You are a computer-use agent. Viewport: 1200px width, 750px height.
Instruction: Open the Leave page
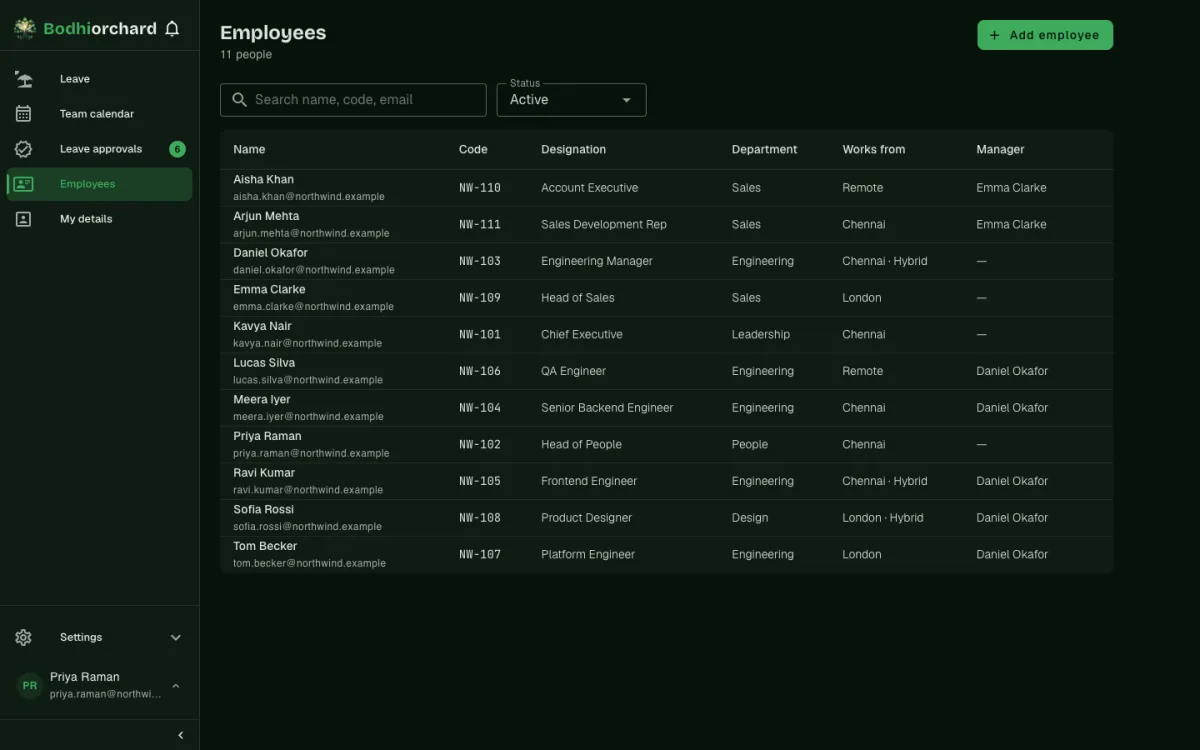coord(100,79)
